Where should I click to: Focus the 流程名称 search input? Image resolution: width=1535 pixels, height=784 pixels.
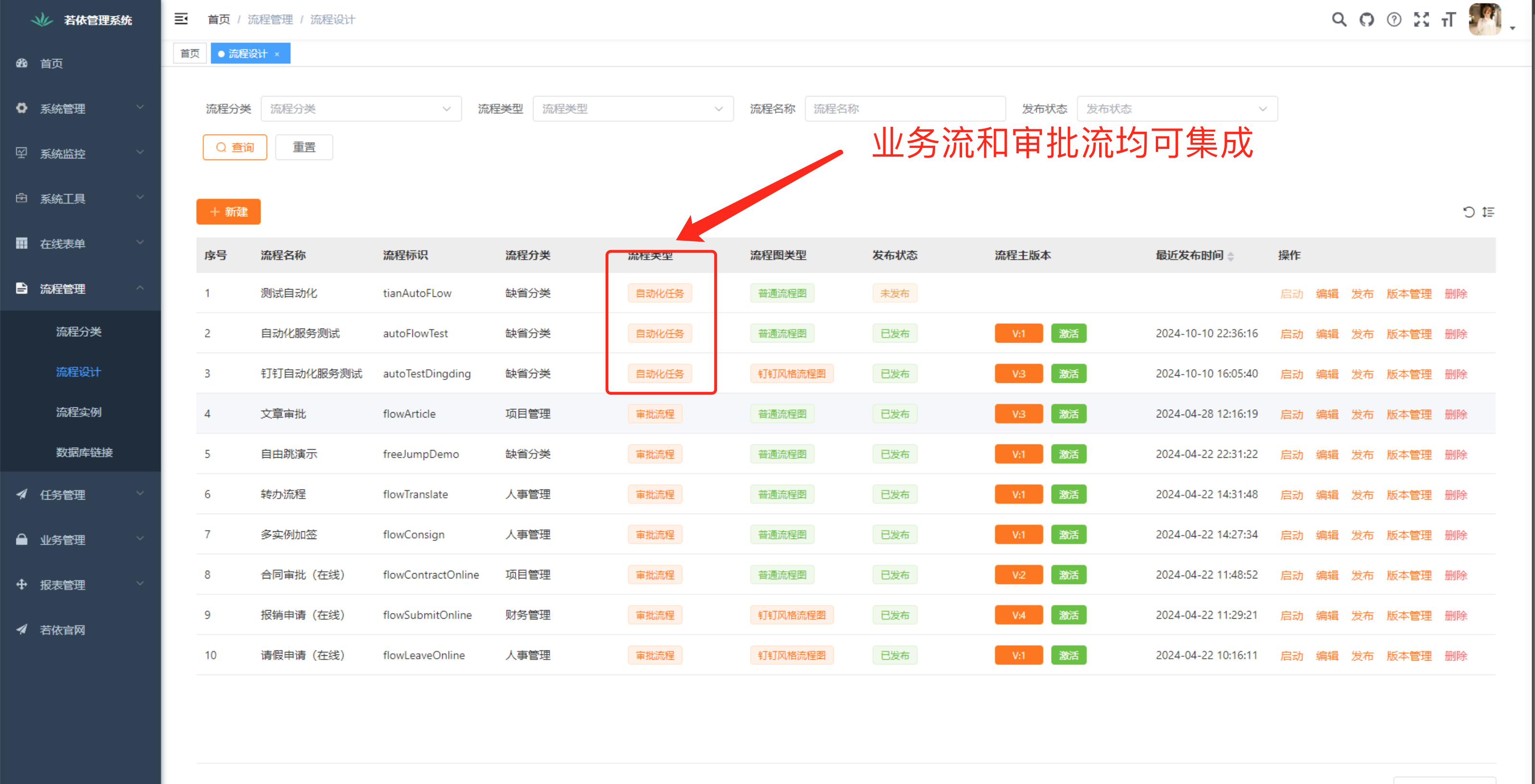pos(904,109)
